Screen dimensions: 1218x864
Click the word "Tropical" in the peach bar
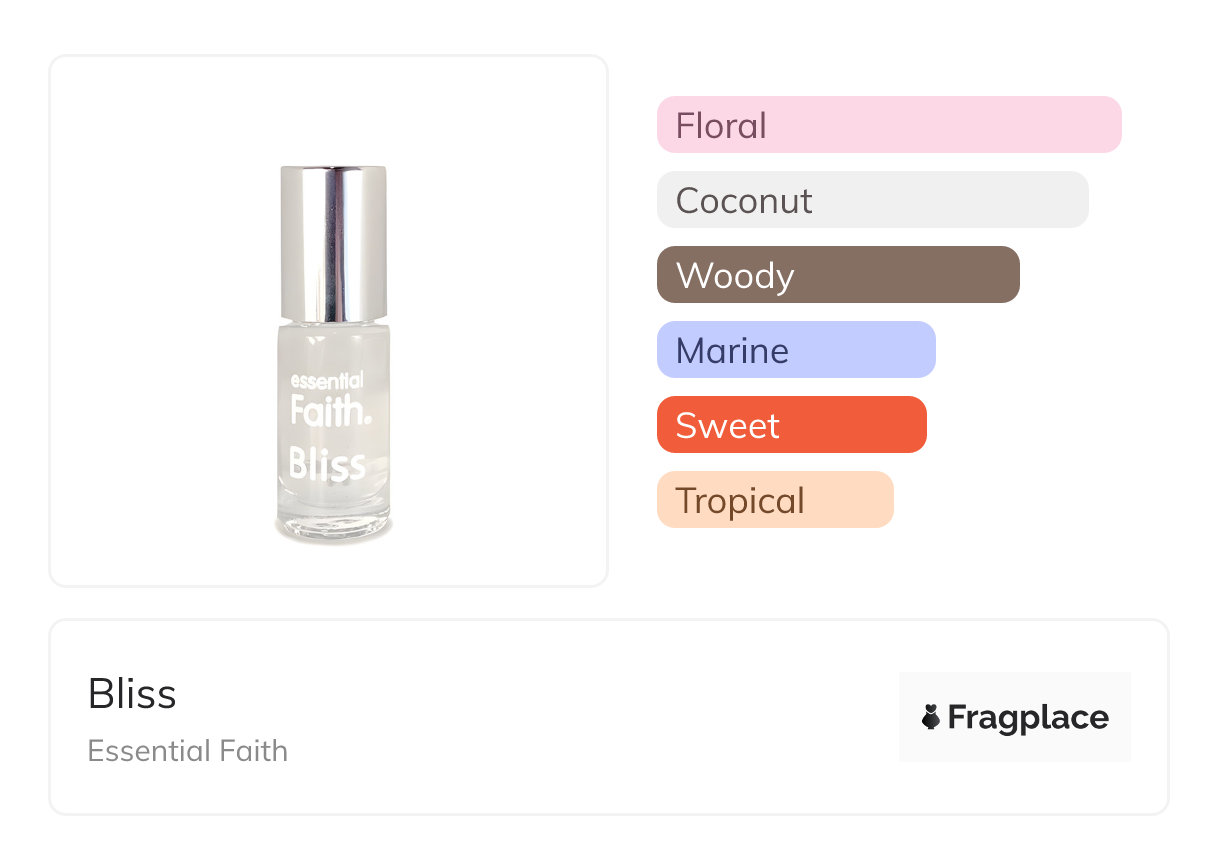click(740, 501)
